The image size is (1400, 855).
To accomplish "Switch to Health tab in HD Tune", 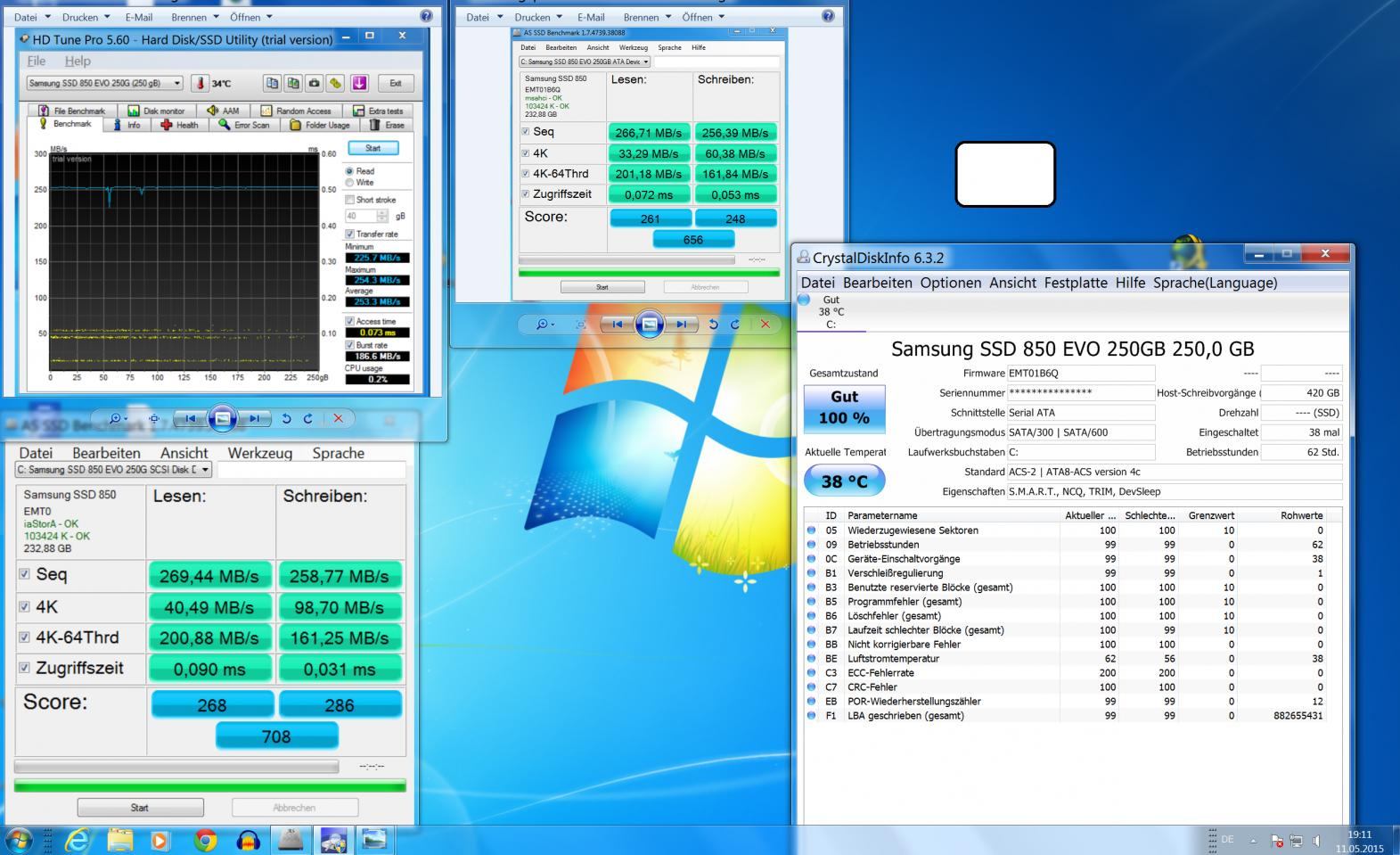I will tap(179, 125).
